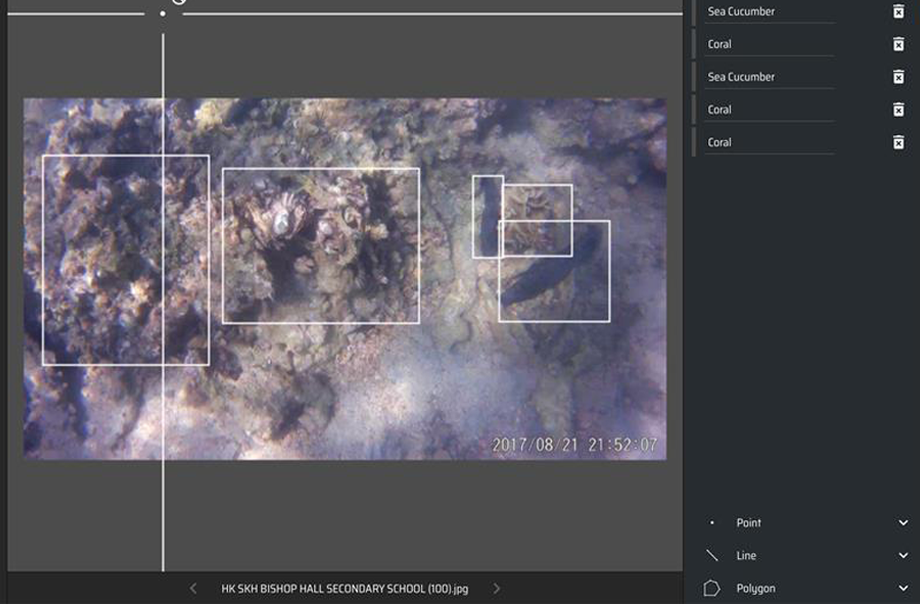Select the Polygon annotation tool icon
920x604 pixels.
tap(712, 588)
